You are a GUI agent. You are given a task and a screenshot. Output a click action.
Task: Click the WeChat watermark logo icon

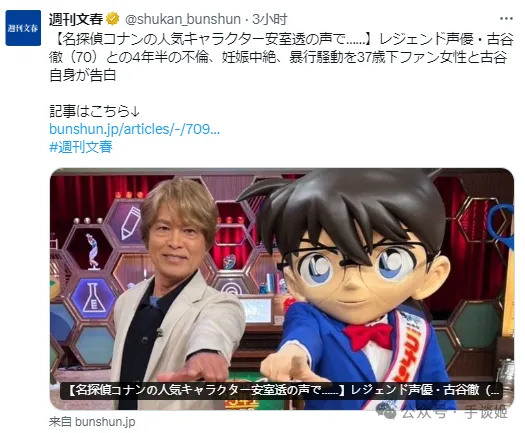[386, 411]
